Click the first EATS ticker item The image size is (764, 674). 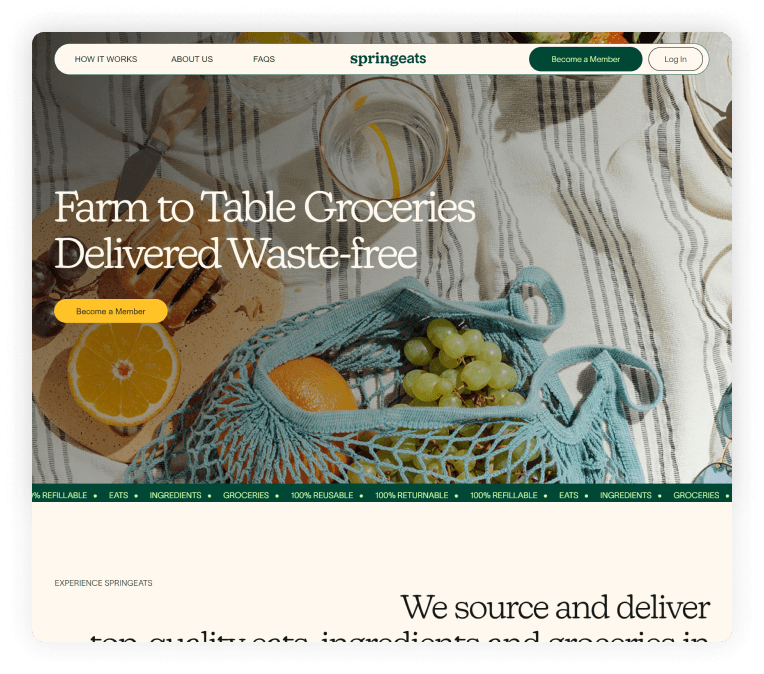tap(118, 495)
